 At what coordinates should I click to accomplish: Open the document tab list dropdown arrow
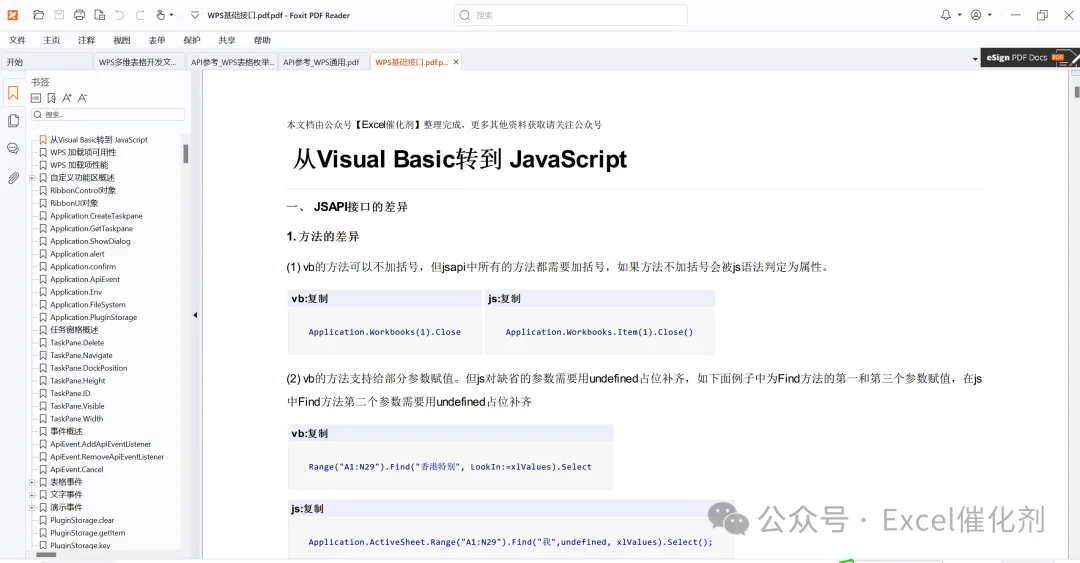click(975, 59)
